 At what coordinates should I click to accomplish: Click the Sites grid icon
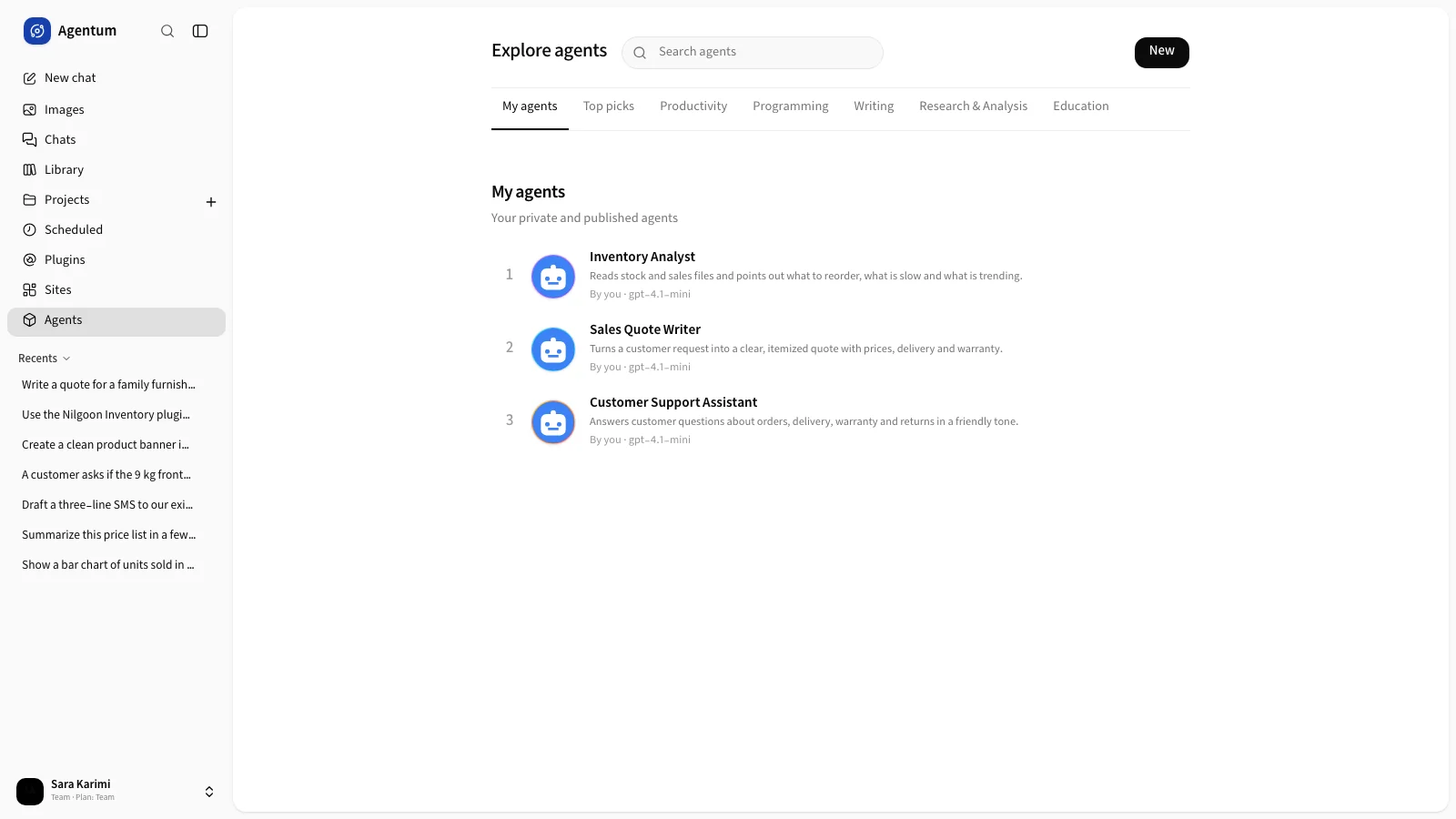(x=30, y=290)
